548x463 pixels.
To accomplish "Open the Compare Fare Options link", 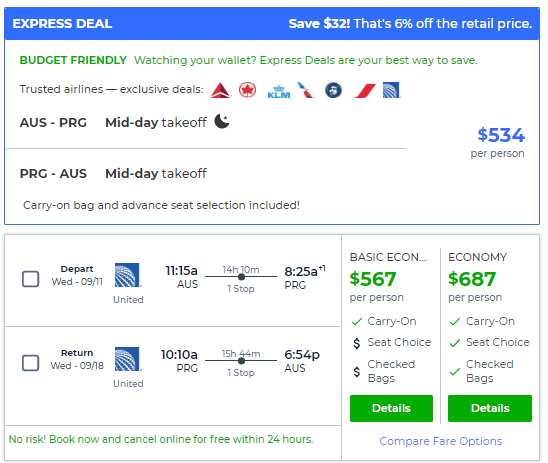I will coord(441,441).
